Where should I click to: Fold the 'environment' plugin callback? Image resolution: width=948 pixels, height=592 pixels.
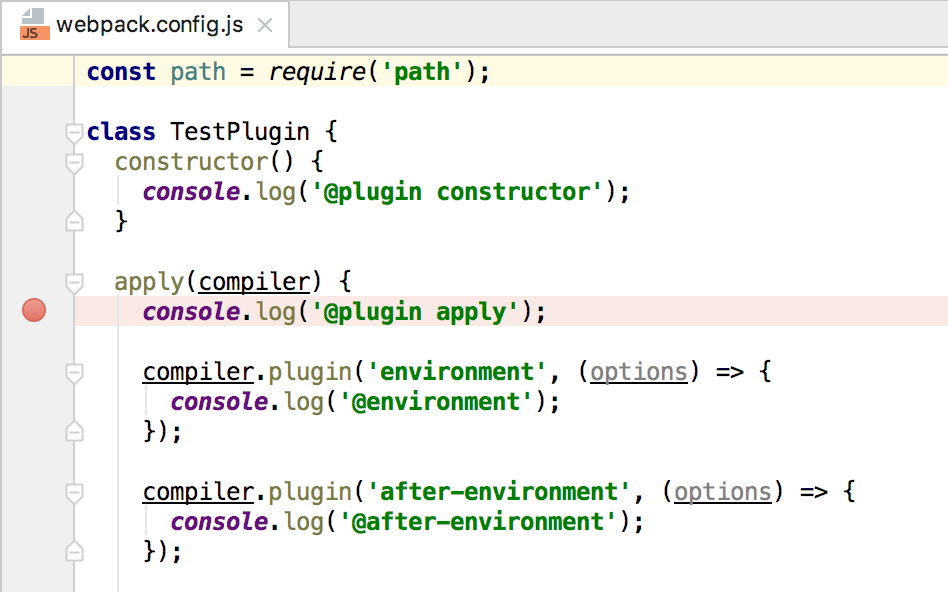[x=74, y=372]
